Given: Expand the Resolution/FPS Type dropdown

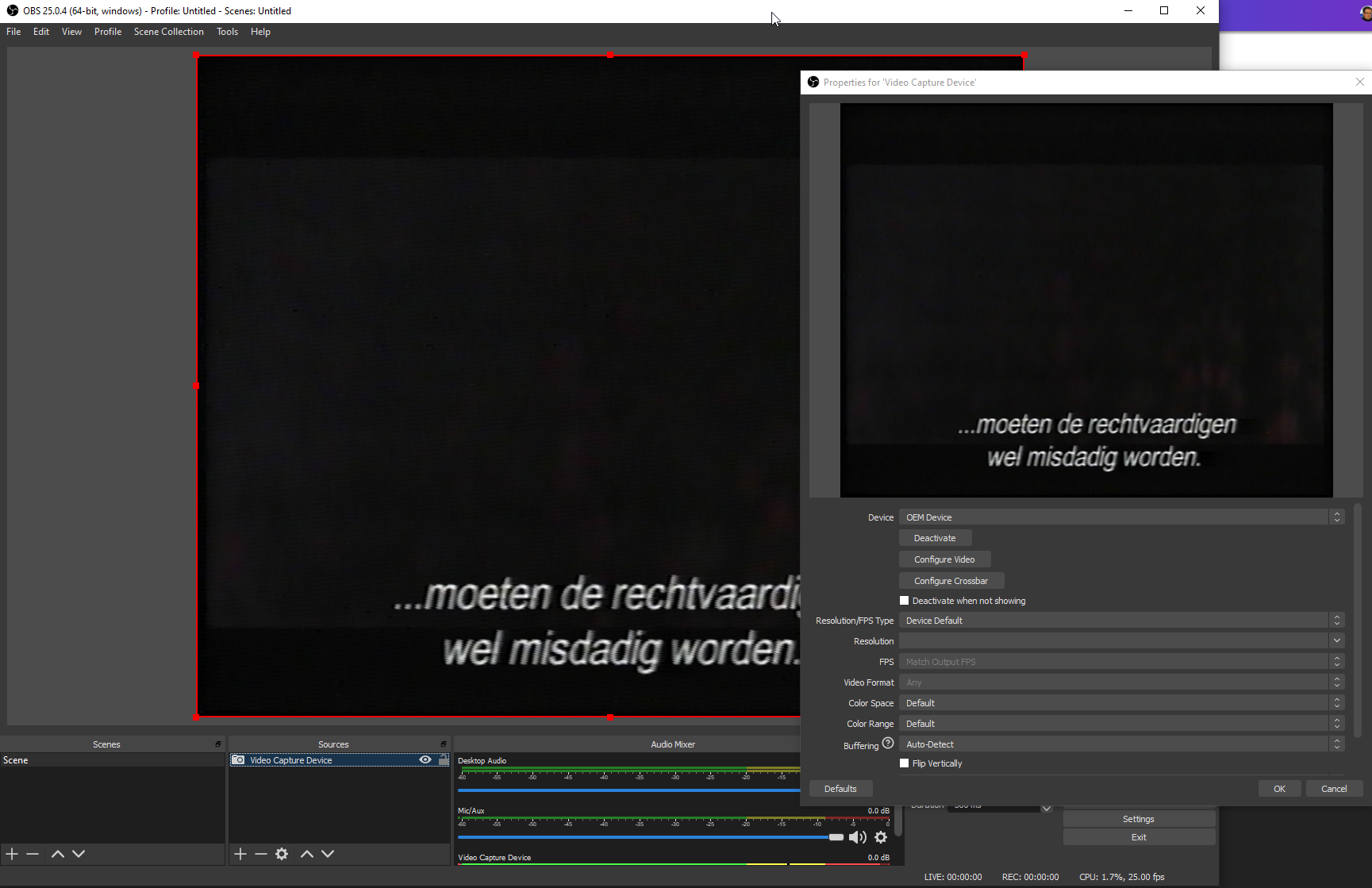Looking at the screenshot, I should pos(1120,621).
